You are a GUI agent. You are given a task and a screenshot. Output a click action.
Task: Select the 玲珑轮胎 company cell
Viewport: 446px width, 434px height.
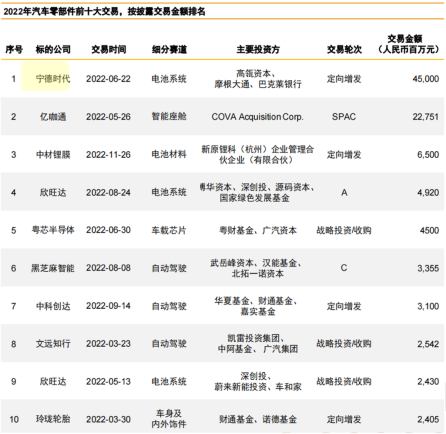click(53, 419)
